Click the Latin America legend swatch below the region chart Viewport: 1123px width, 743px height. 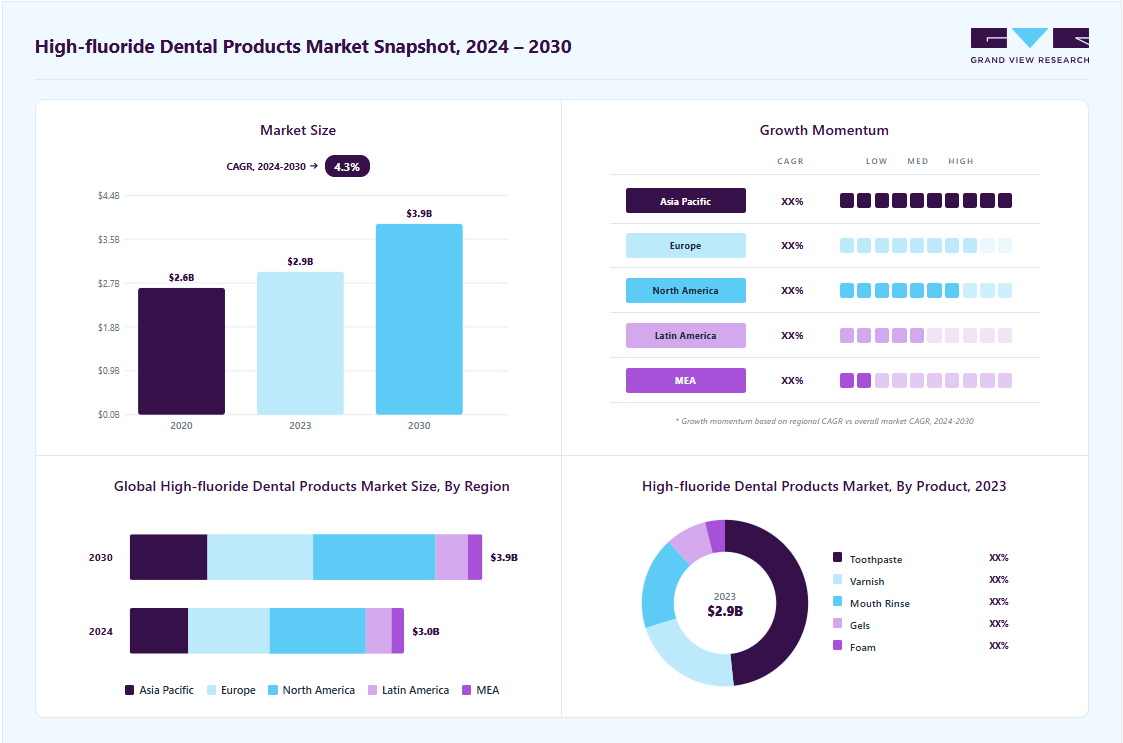pos(372,690)
